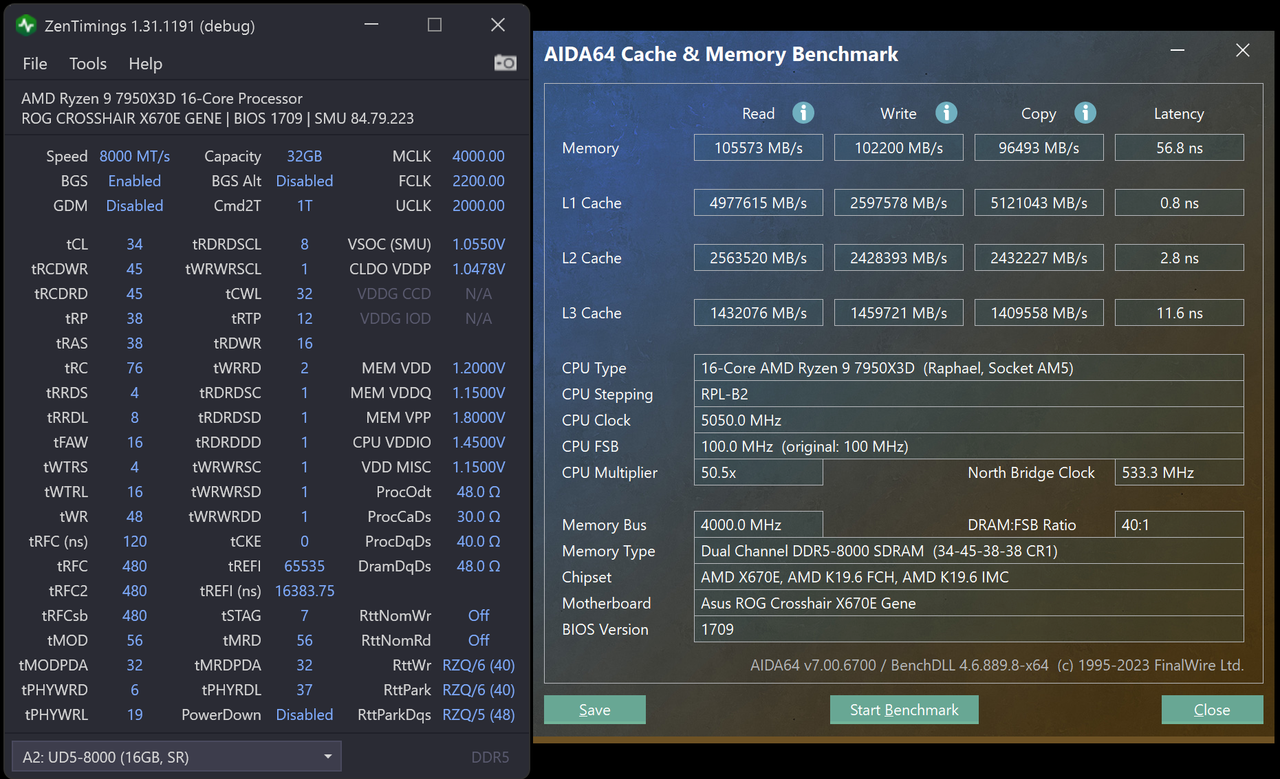Click the CPU Type field value
The width and height of the screenshot is (1280, 779).
(x=969, y=368)
